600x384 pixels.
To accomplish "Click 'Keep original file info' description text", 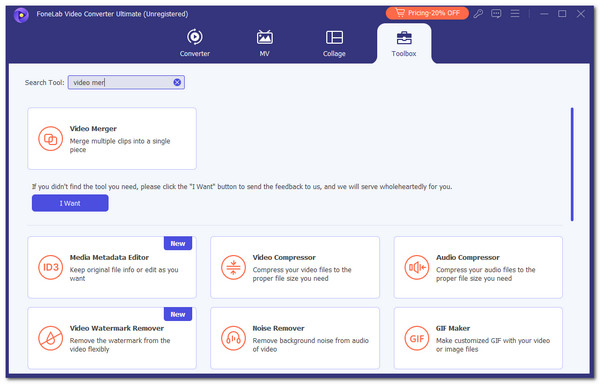I will click(124, 274).
